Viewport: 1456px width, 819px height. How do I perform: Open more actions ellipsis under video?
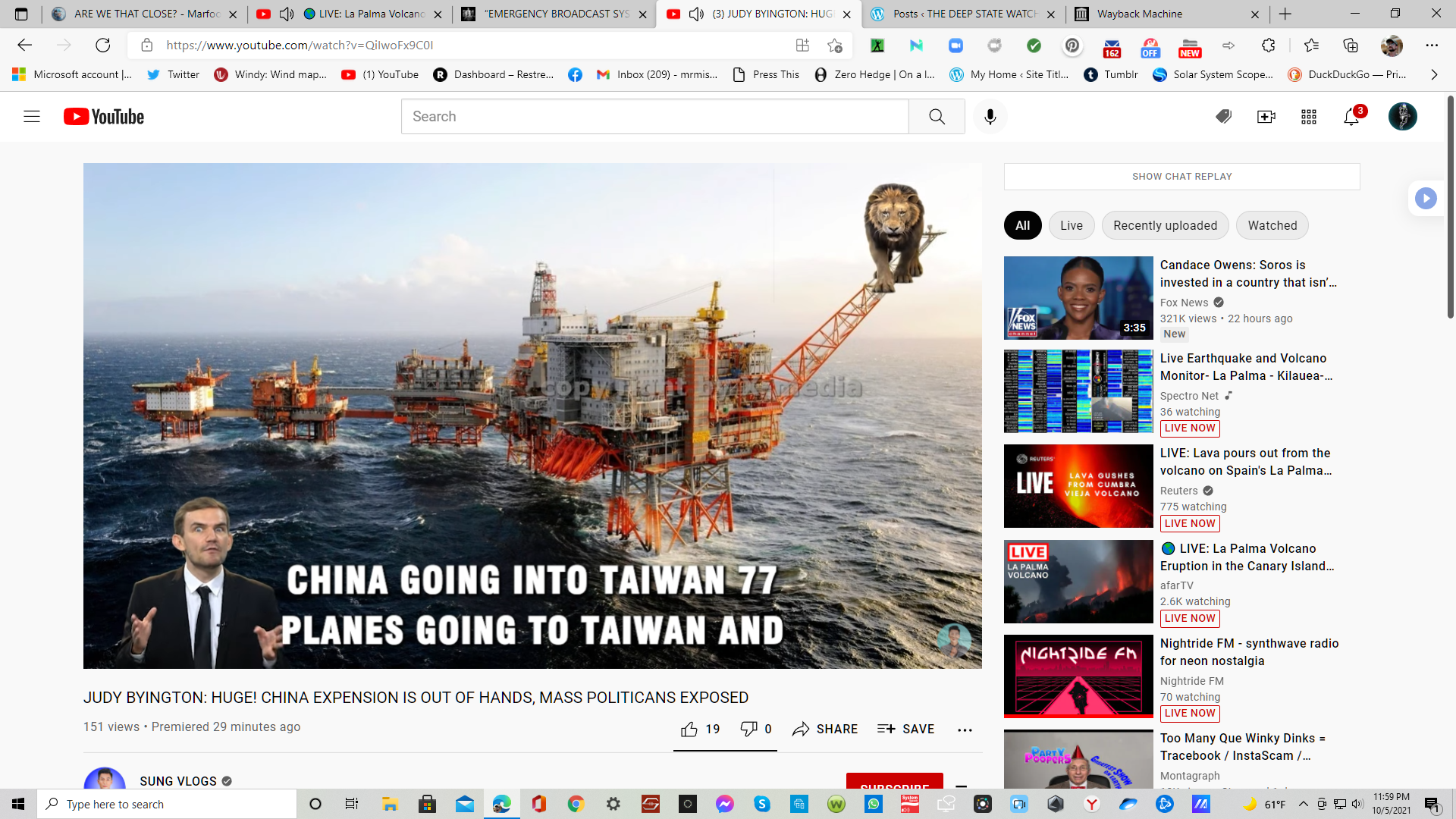(965, 730)
